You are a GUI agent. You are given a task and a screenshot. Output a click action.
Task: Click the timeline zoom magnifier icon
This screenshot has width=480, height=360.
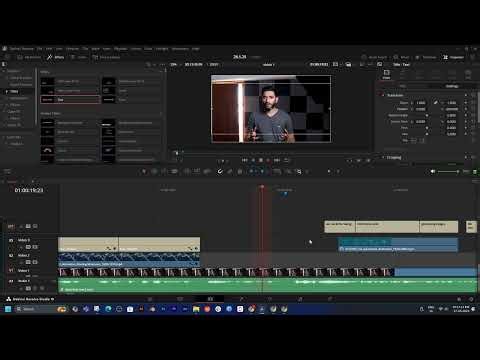click(x=299, y=171)
